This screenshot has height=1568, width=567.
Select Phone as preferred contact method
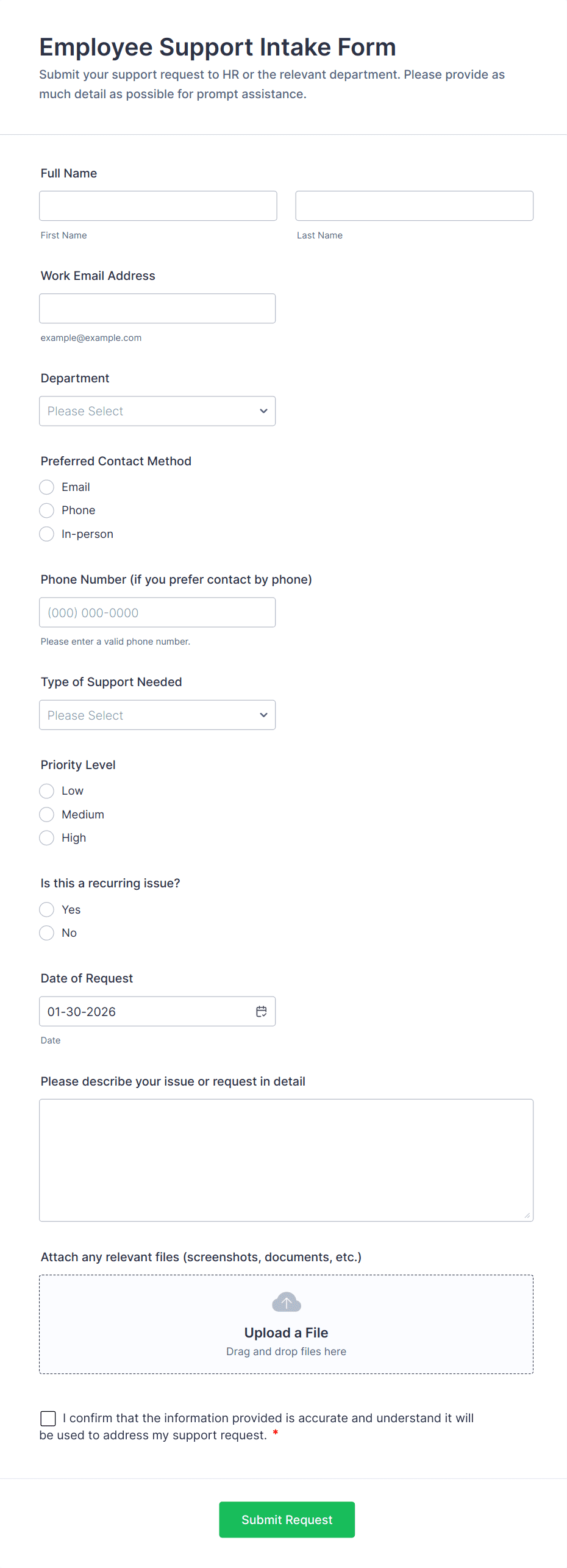tap(46, 510)
